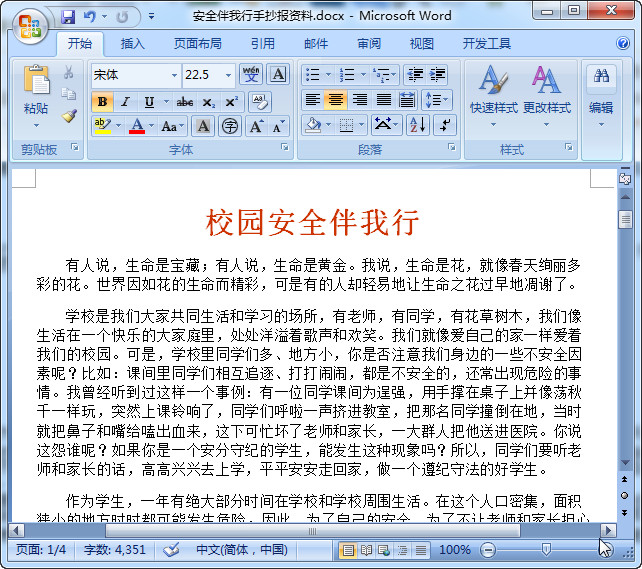Click the 100% zoom level

(454, 549)
